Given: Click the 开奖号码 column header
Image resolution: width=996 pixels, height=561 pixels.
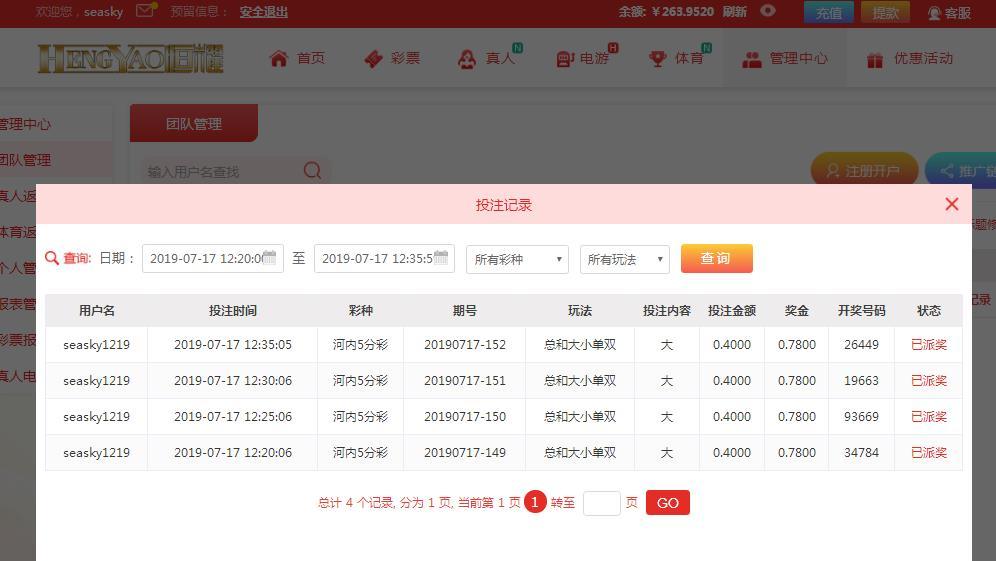Looking at the screenshot, I should click(861, 311).
